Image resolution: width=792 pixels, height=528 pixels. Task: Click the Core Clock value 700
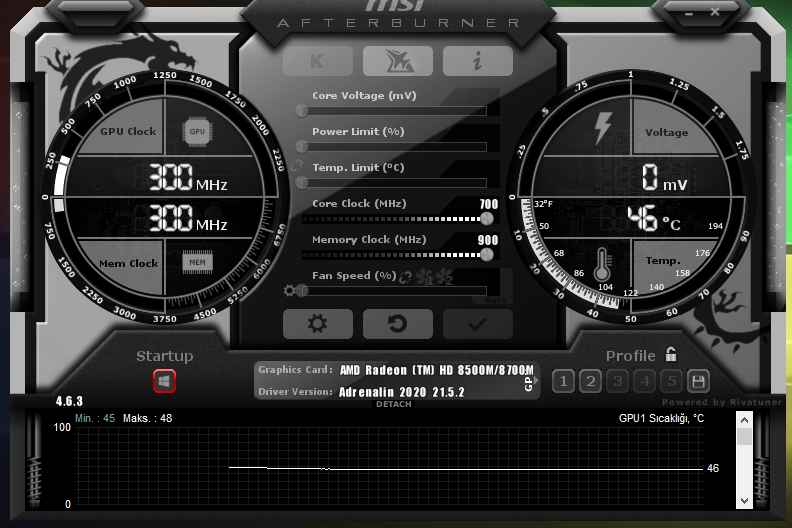click(488, 204)
